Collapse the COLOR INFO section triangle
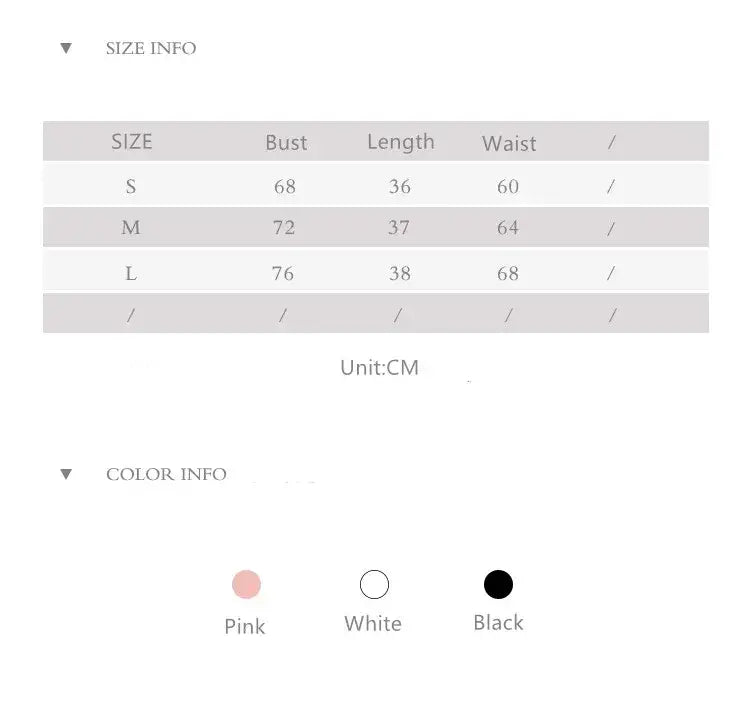Screen dimensions: 750x716 coord(66,474)
